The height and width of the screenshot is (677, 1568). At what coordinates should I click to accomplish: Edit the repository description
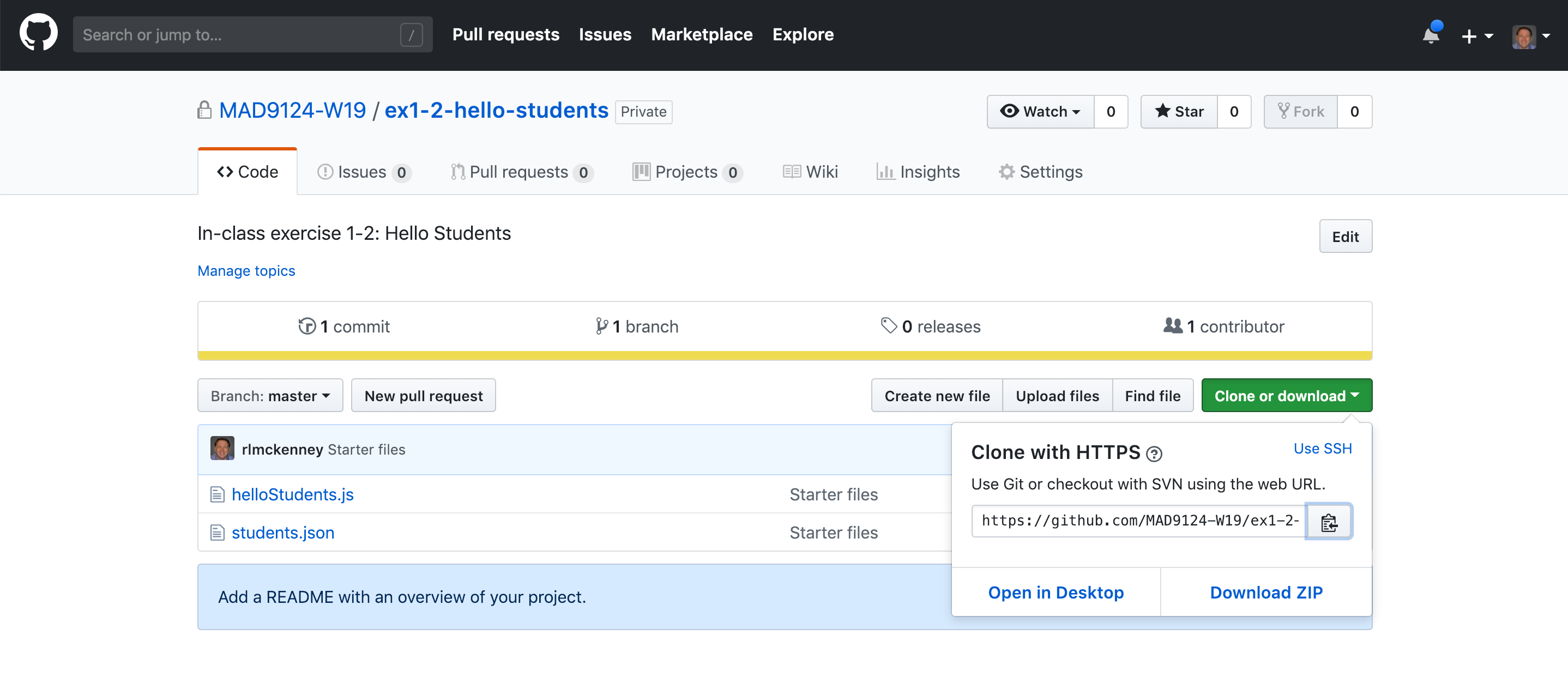point(1345,236)
